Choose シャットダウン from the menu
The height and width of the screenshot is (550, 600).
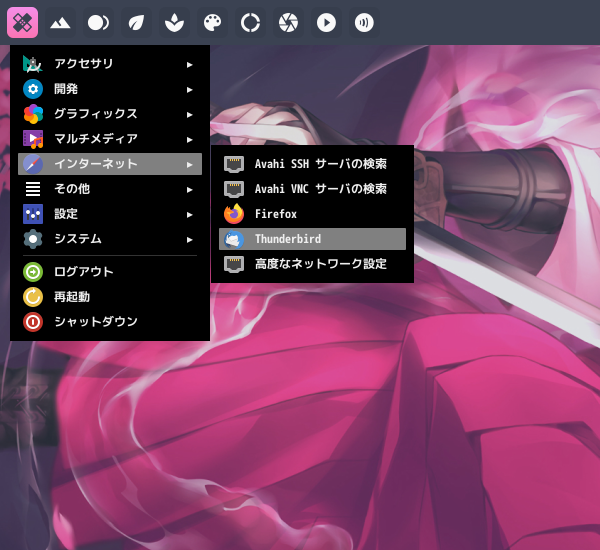coord(110,322)
